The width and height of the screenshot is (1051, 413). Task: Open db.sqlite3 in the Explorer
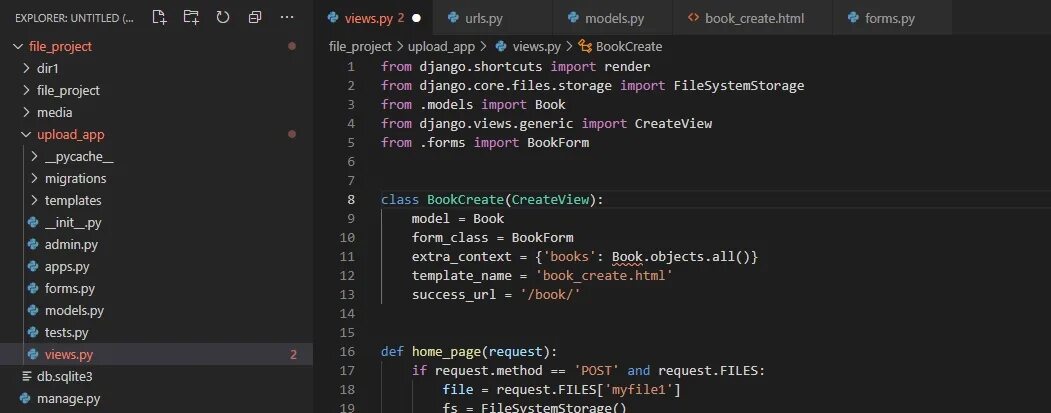pos(64,377)
